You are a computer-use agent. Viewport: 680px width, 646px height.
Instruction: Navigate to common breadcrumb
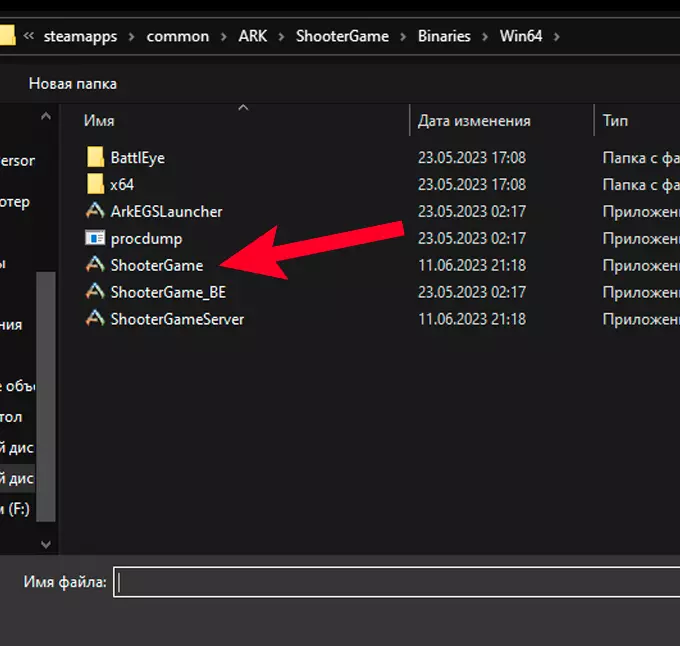pos(178,36)
